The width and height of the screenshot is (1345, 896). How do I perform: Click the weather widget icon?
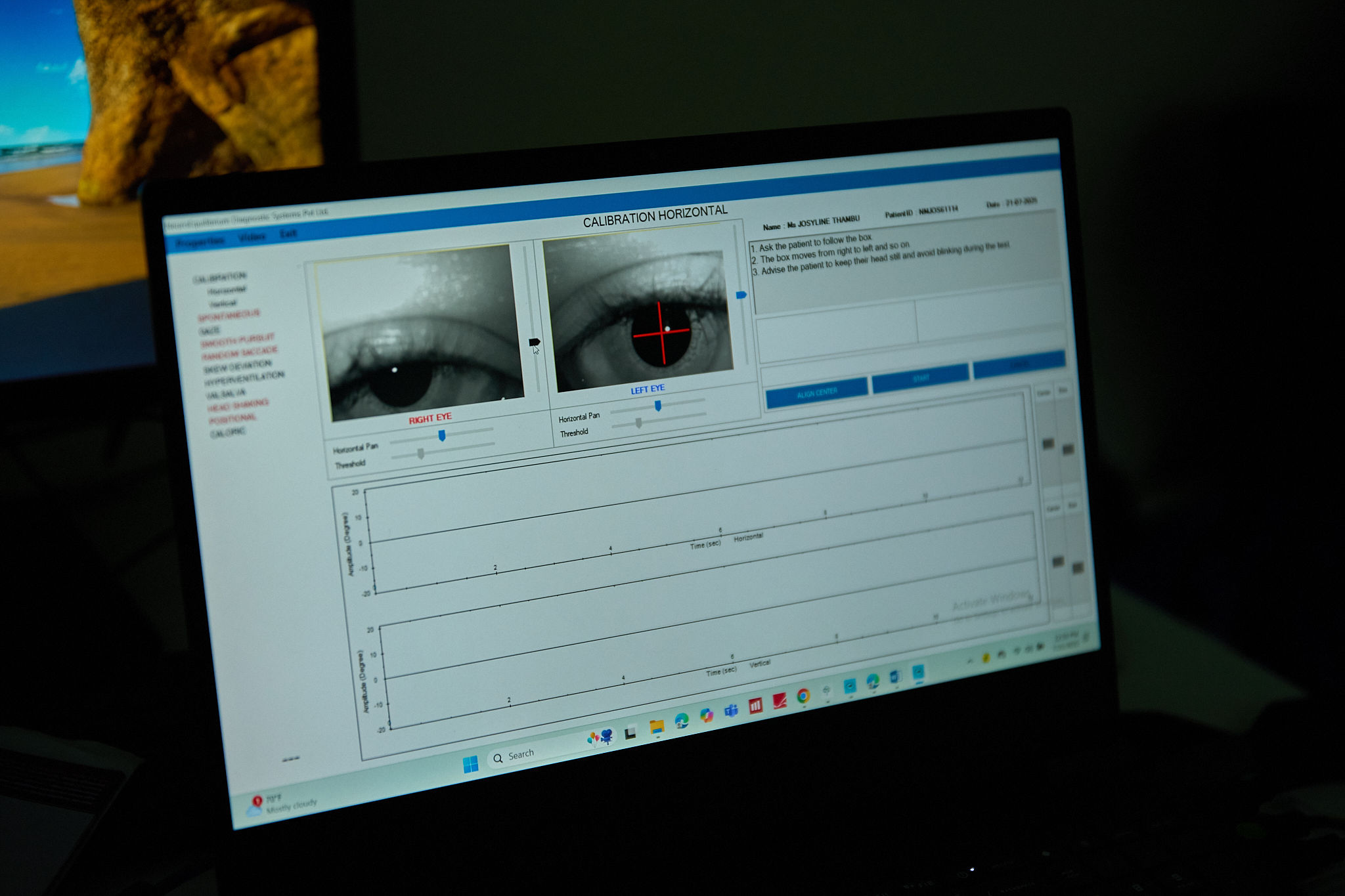point(255,805)
